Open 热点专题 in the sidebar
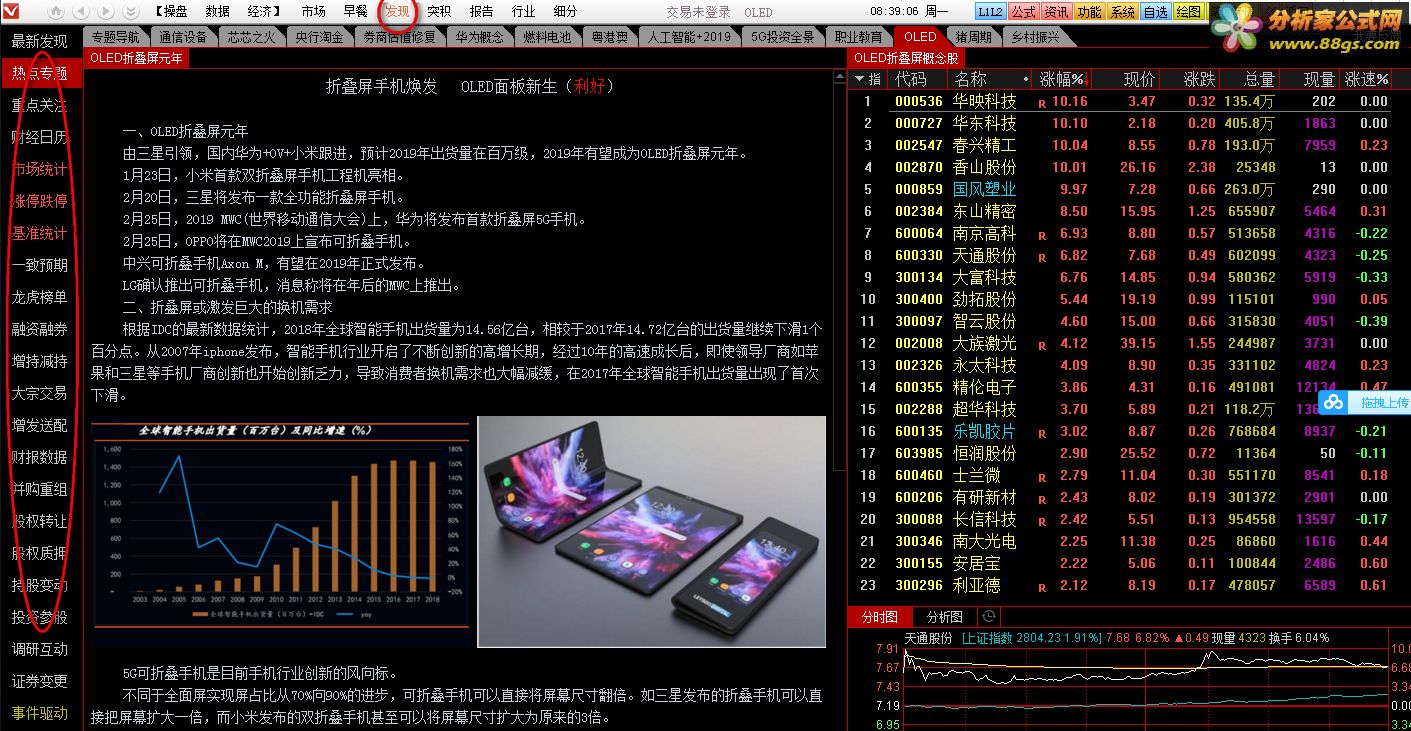The height and width of the screenshot is (731, 1411). [40, 73]
